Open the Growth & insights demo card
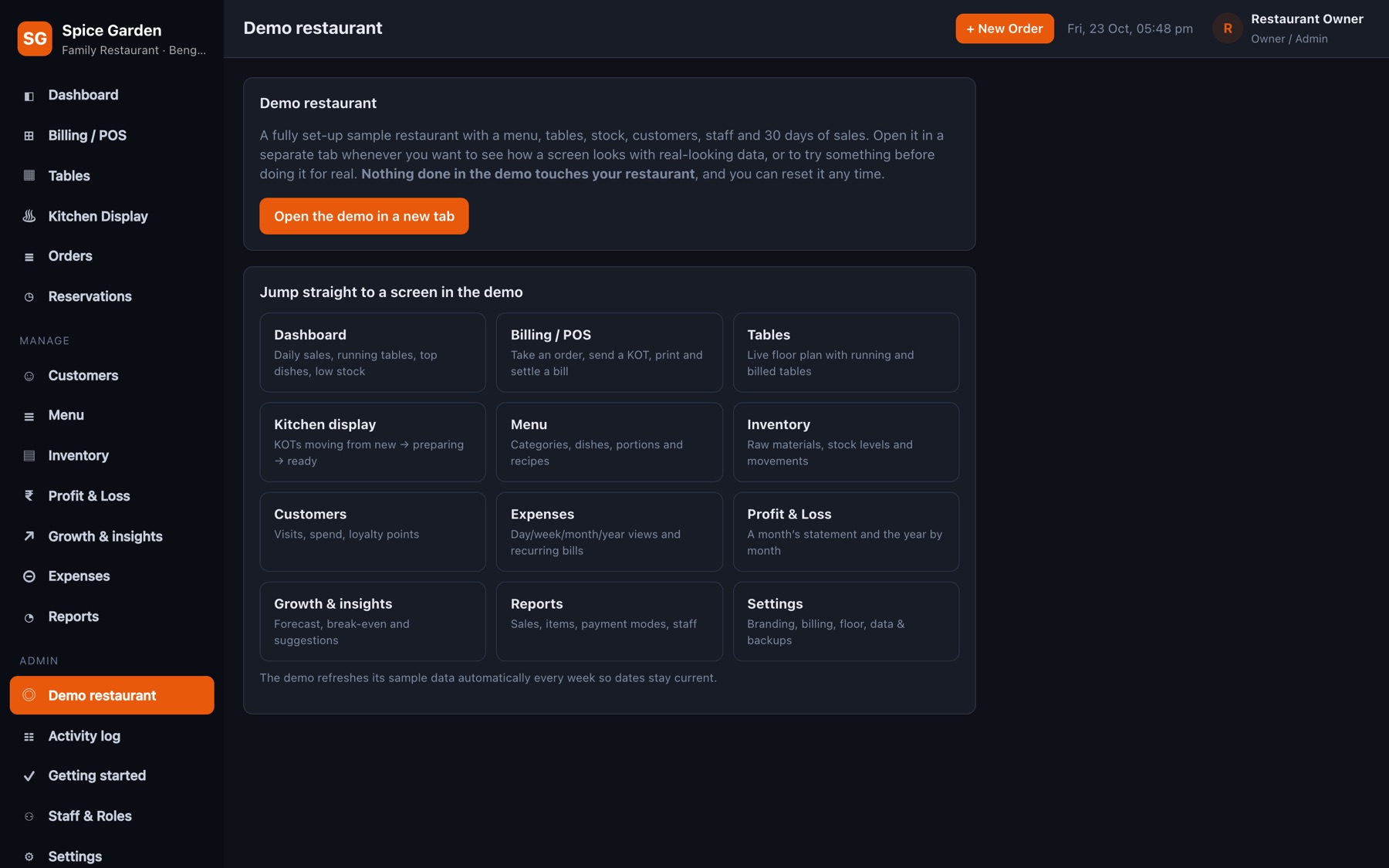The width and height of the screenshot is (1389, 868). point(373,621)
